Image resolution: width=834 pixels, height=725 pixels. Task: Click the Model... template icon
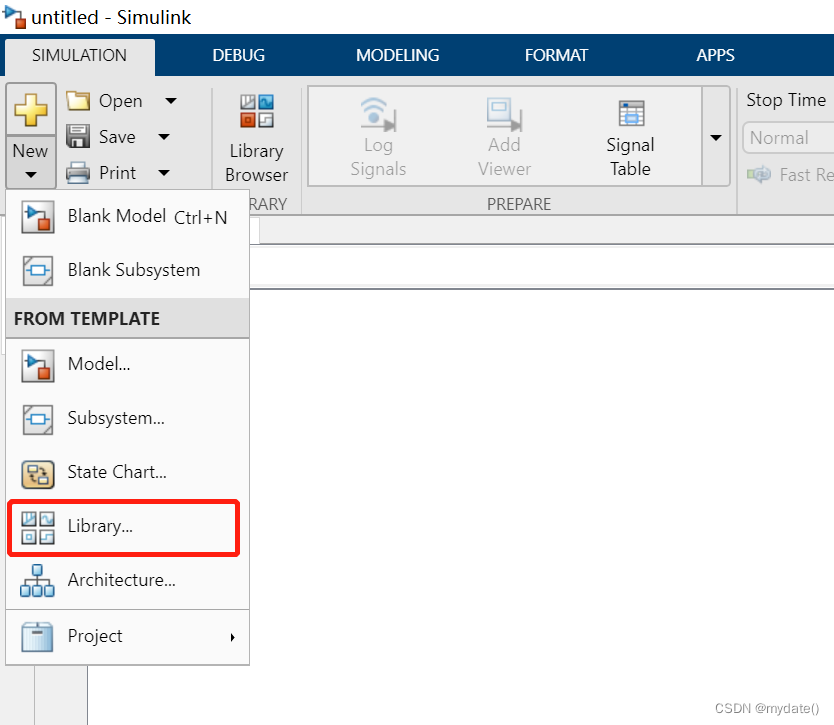pos(38,365)
